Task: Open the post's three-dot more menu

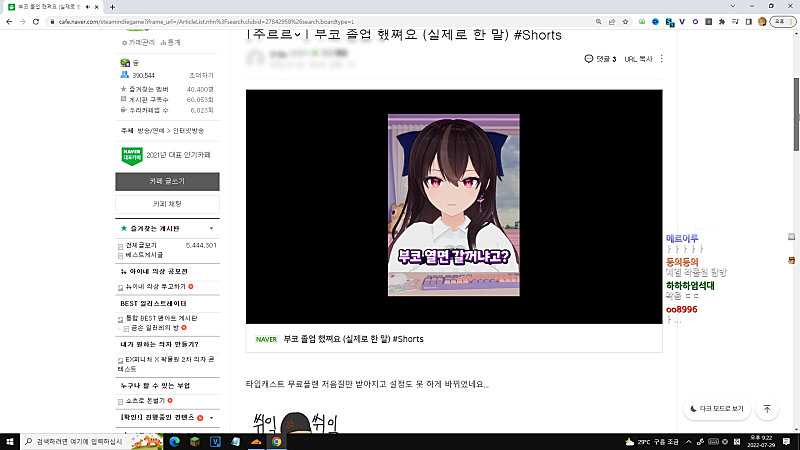Action: [662, 59]
